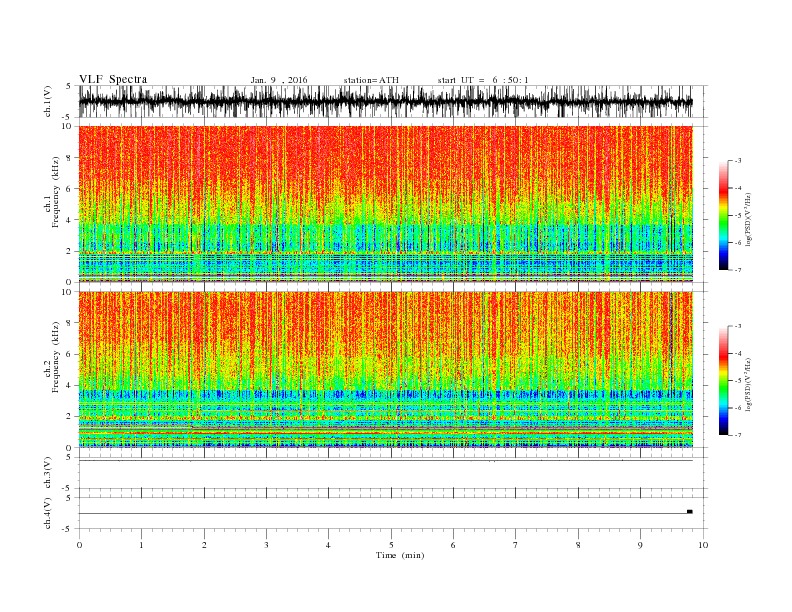The image size is (792, 612).
Task: Click the black marker on the ch.4 trace
Action: [689, 512]
